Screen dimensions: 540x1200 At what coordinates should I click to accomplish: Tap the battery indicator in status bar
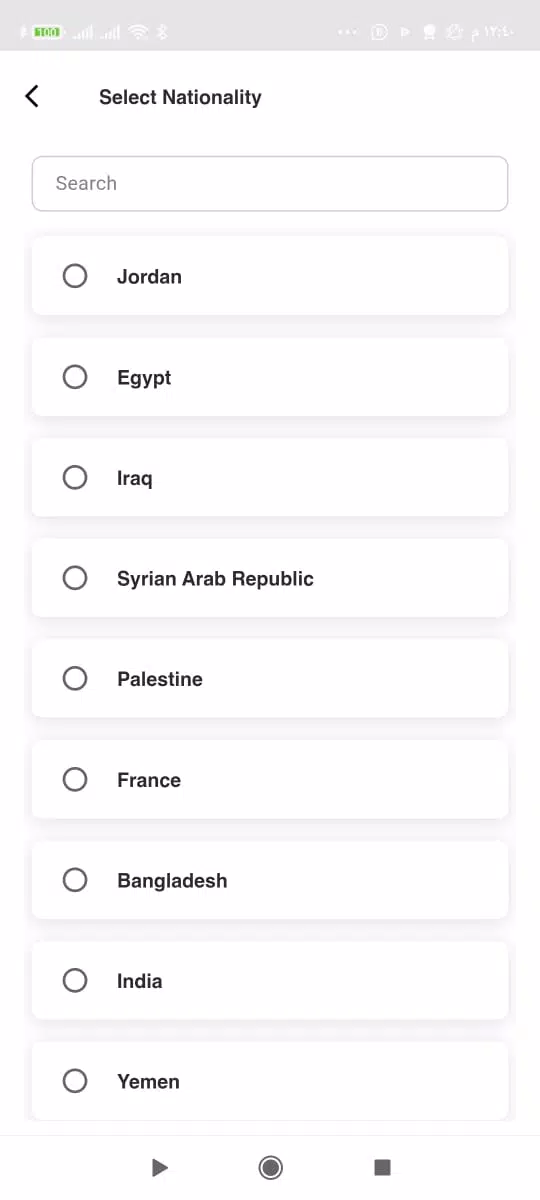47,32
